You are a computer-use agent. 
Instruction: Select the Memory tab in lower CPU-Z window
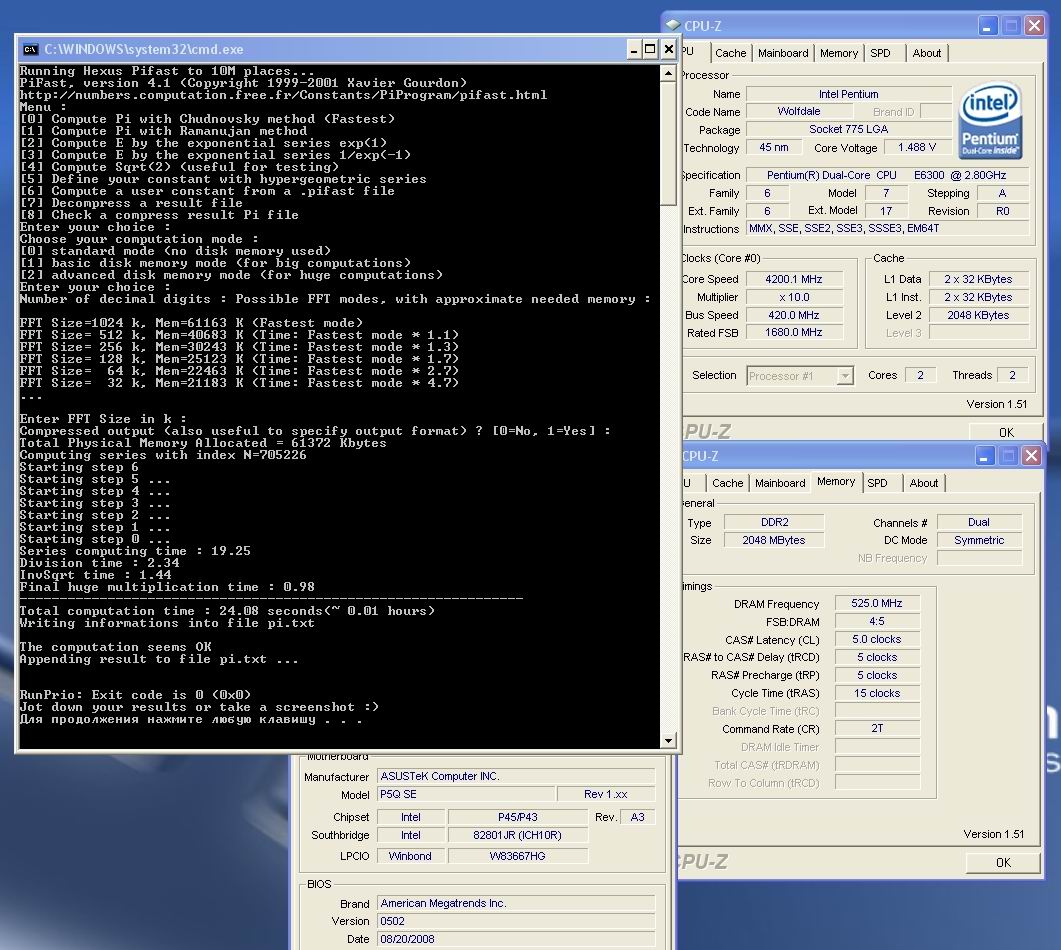click(x=836, y=482)
